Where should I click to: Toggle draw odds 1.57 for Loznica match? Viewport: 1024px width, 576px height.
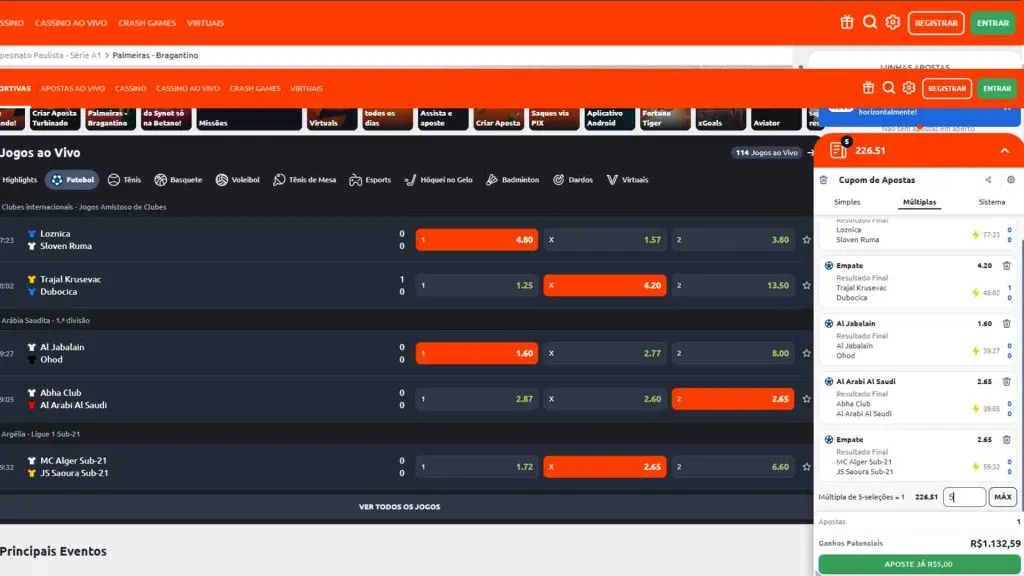click(604, 240)
